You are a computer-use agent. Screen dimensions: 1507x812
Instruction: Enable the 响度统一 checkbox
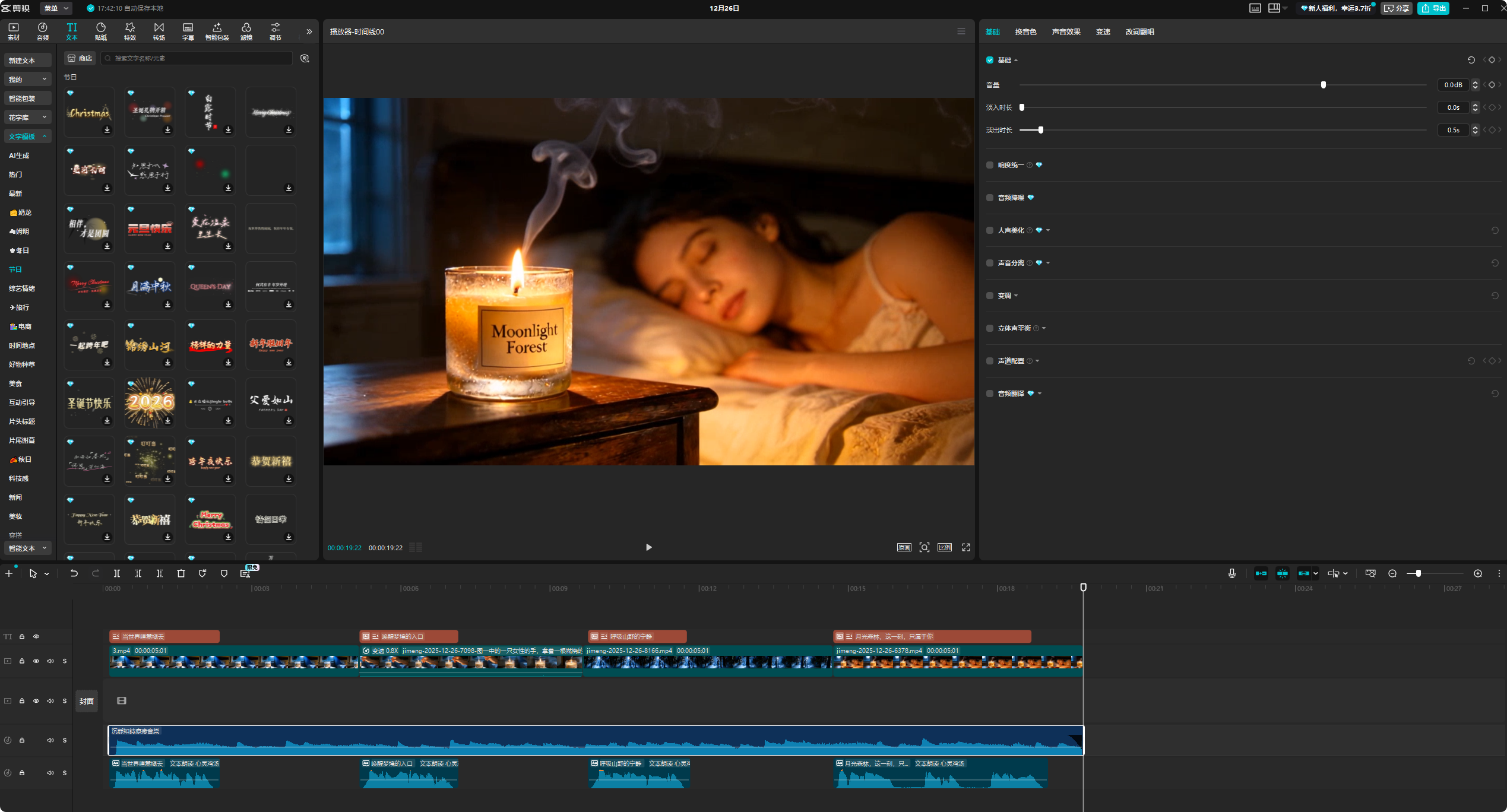point(990,165)
